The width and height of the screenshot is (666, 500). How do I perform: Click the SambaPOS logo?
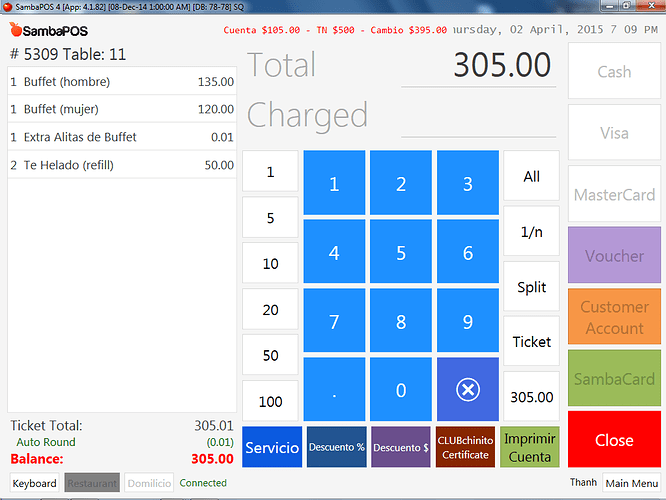tap(48, 31)
